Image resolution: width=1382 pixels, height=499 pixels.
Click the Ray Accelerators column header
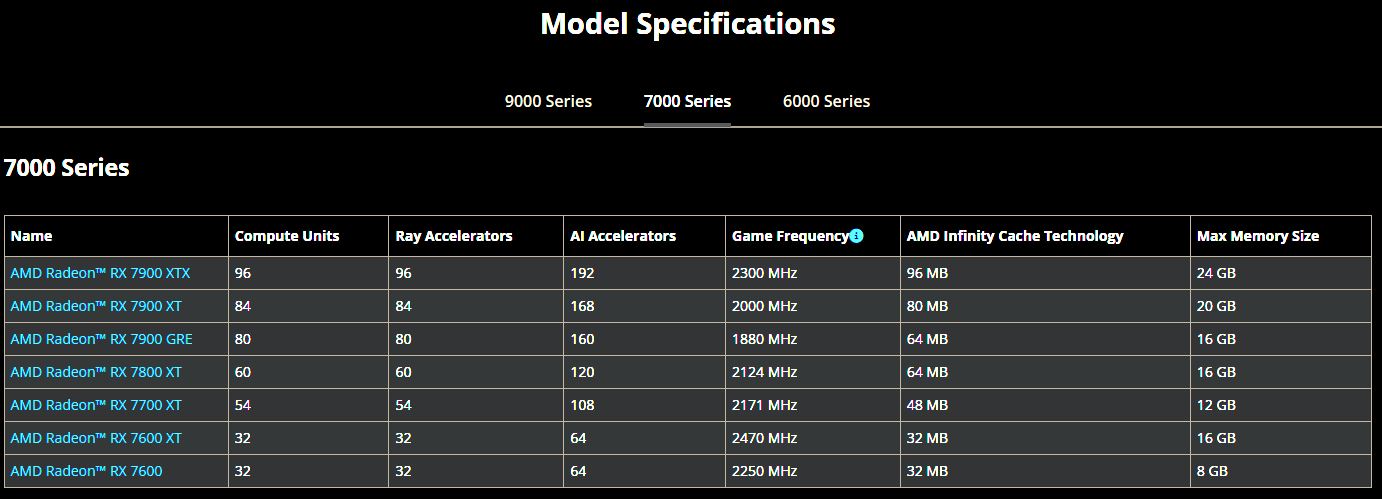click(x=454, y=236)
